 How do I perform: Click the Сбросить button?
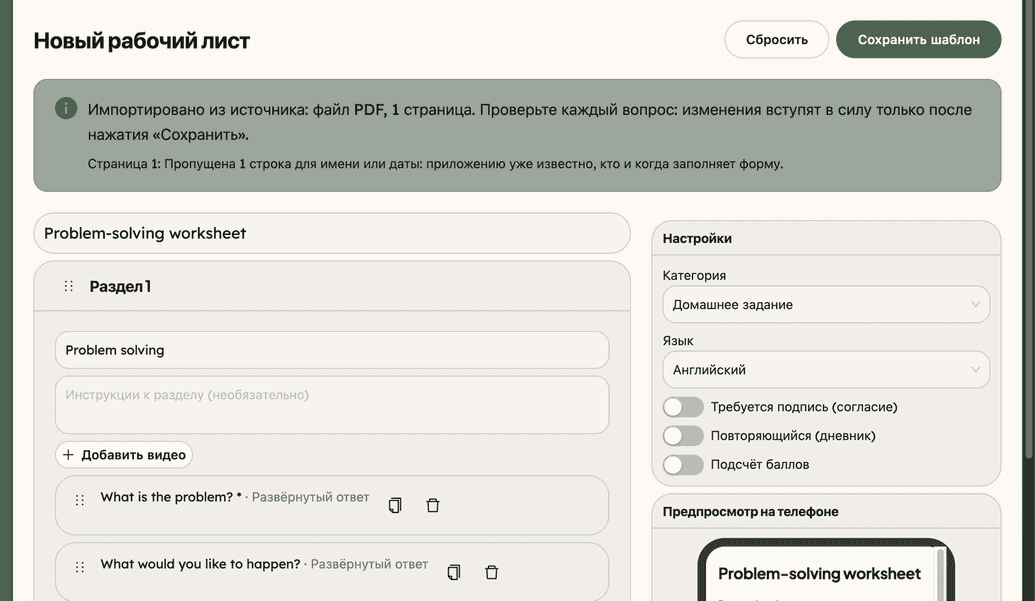click(x=776, y=40)
